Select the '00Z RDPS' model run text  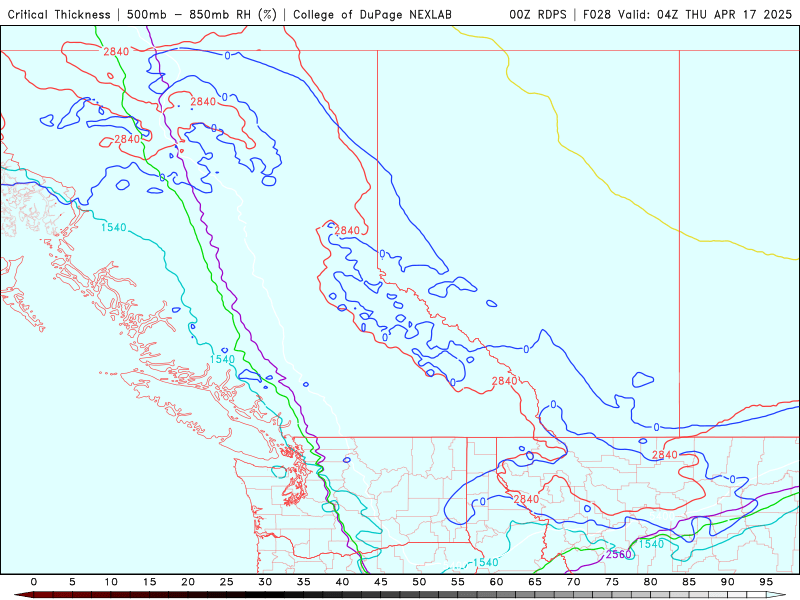tap(538, 14)
